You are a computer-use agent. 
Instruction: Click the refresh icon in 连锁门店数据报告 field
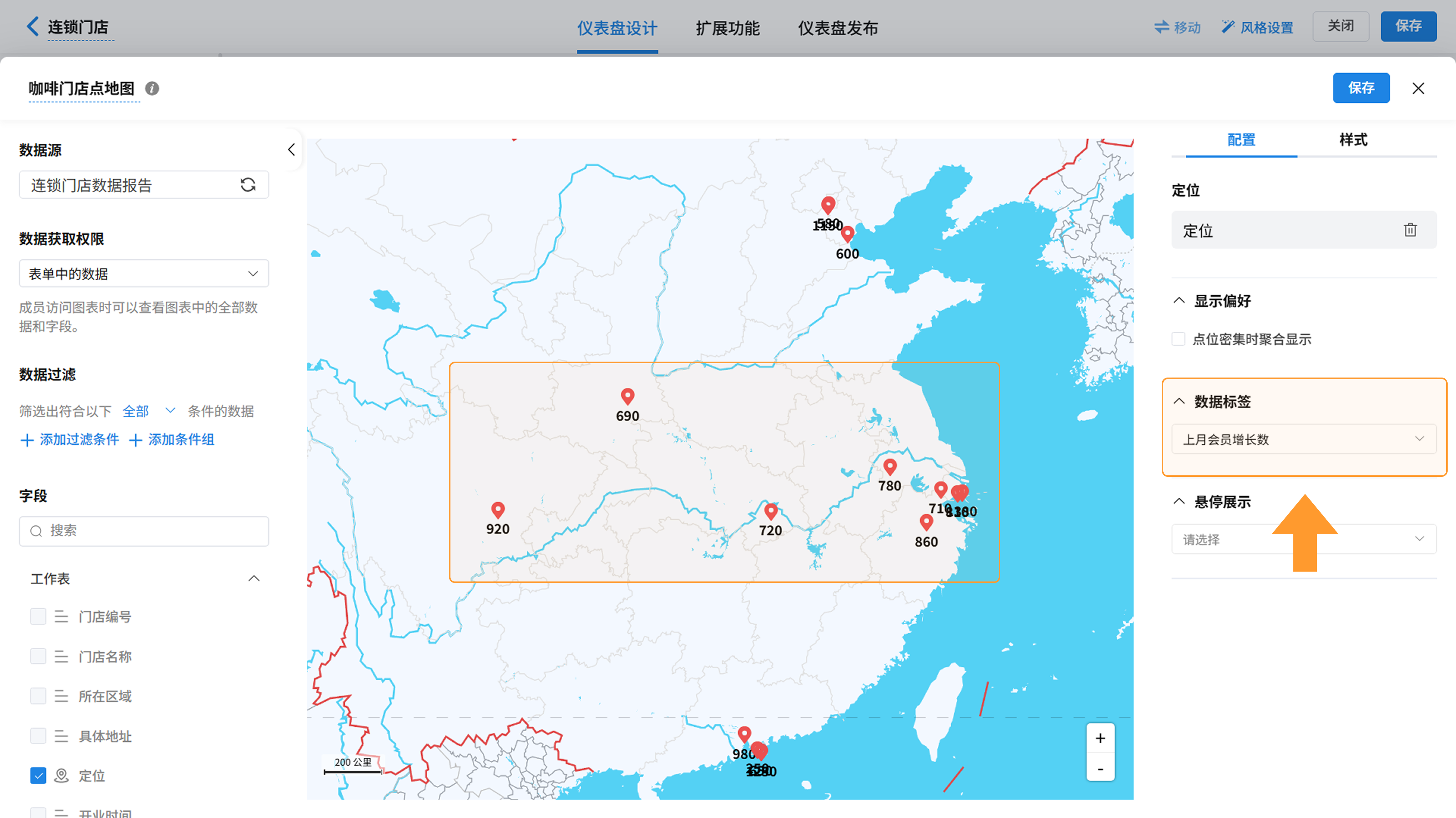[x=248, y=185]
